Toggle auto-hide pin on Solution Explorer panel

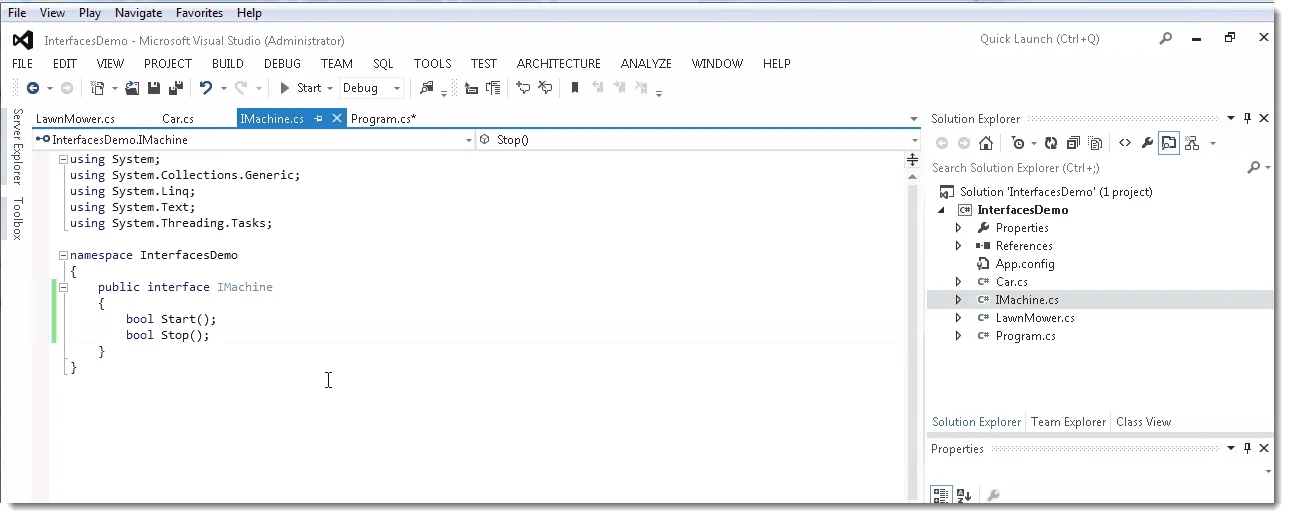click(x=1247, y=118)
